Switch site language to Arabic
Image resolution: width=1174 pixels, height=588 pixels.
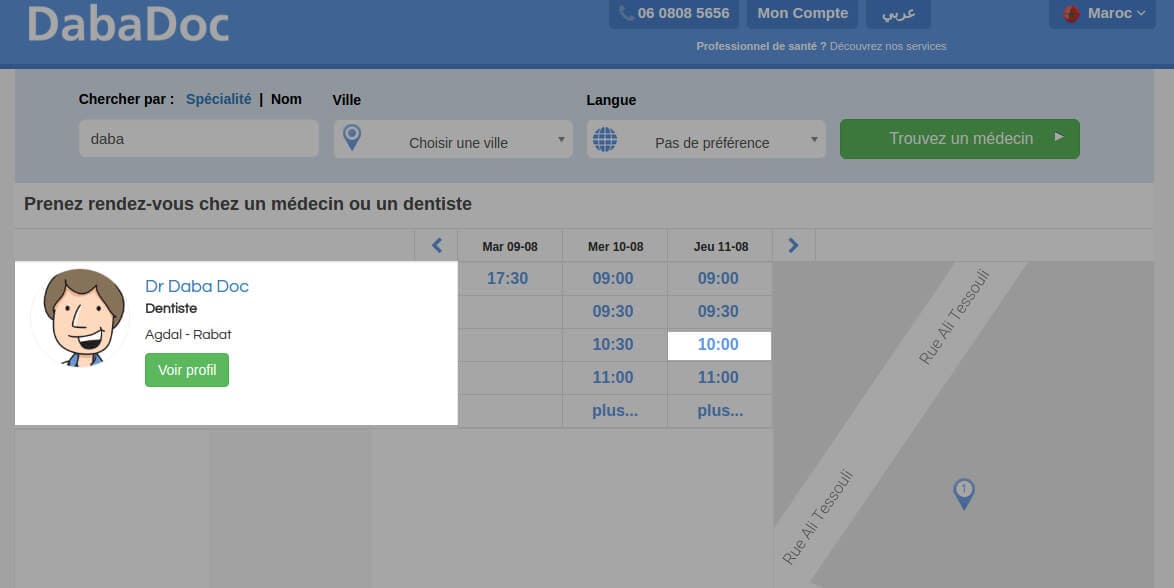pos(898,13)
